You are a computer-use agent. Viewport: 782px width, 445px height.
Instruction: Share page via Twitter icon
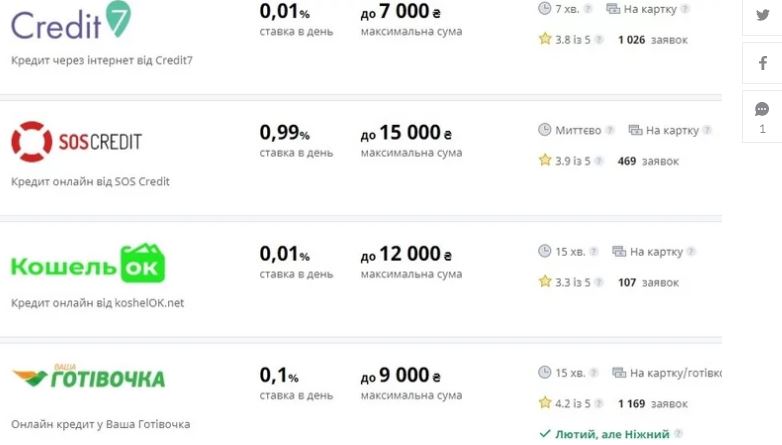click(x=762, y=15)
